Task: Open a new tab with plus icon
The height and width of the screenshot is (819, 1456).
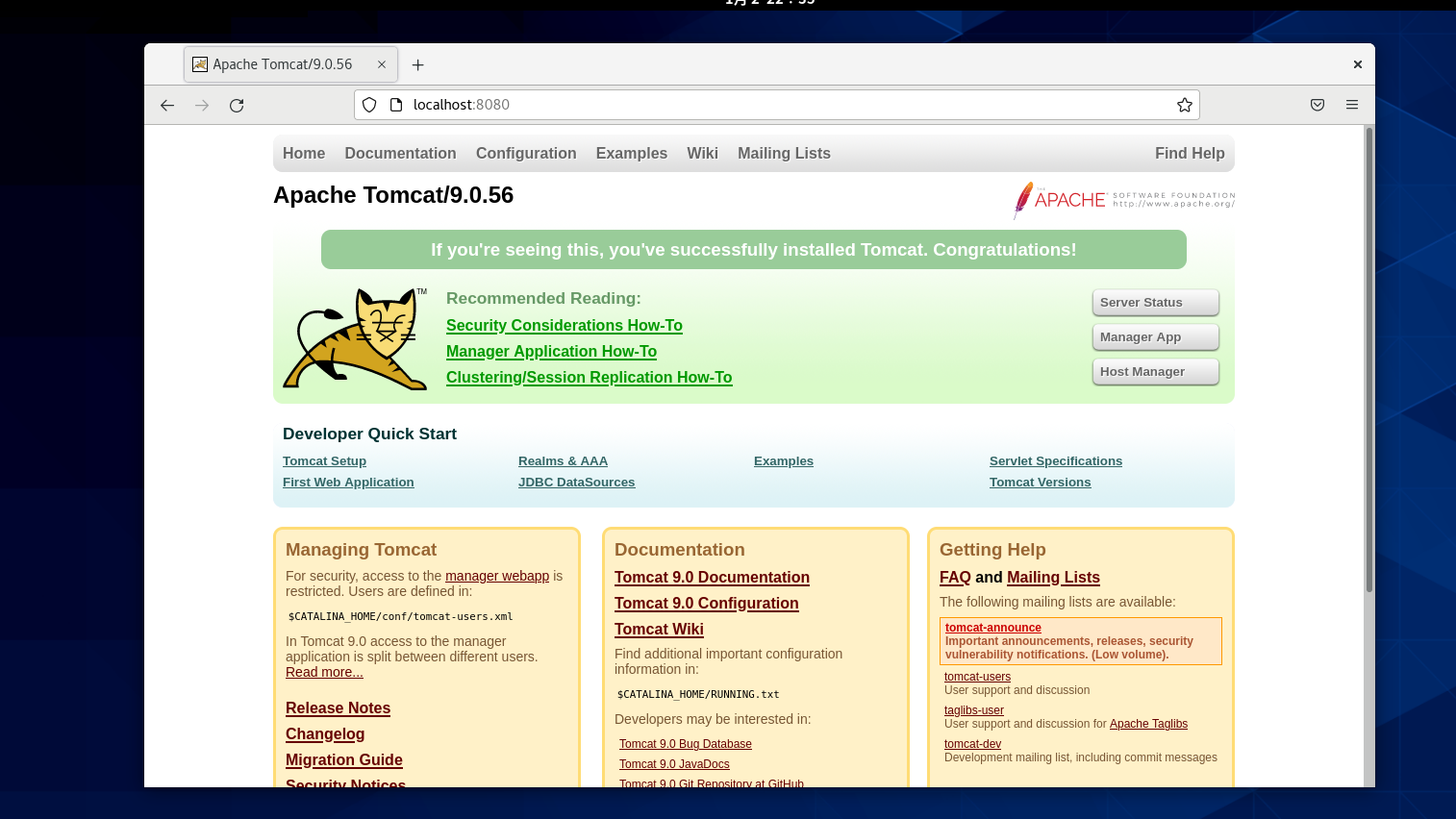Action: pyautogui.click(x=417, y=64)
